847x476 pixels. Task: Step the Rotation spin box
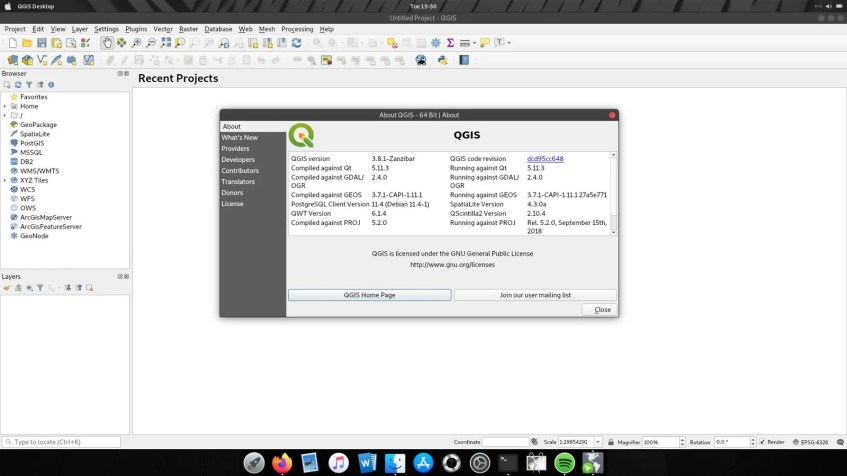tap(752, 442)
